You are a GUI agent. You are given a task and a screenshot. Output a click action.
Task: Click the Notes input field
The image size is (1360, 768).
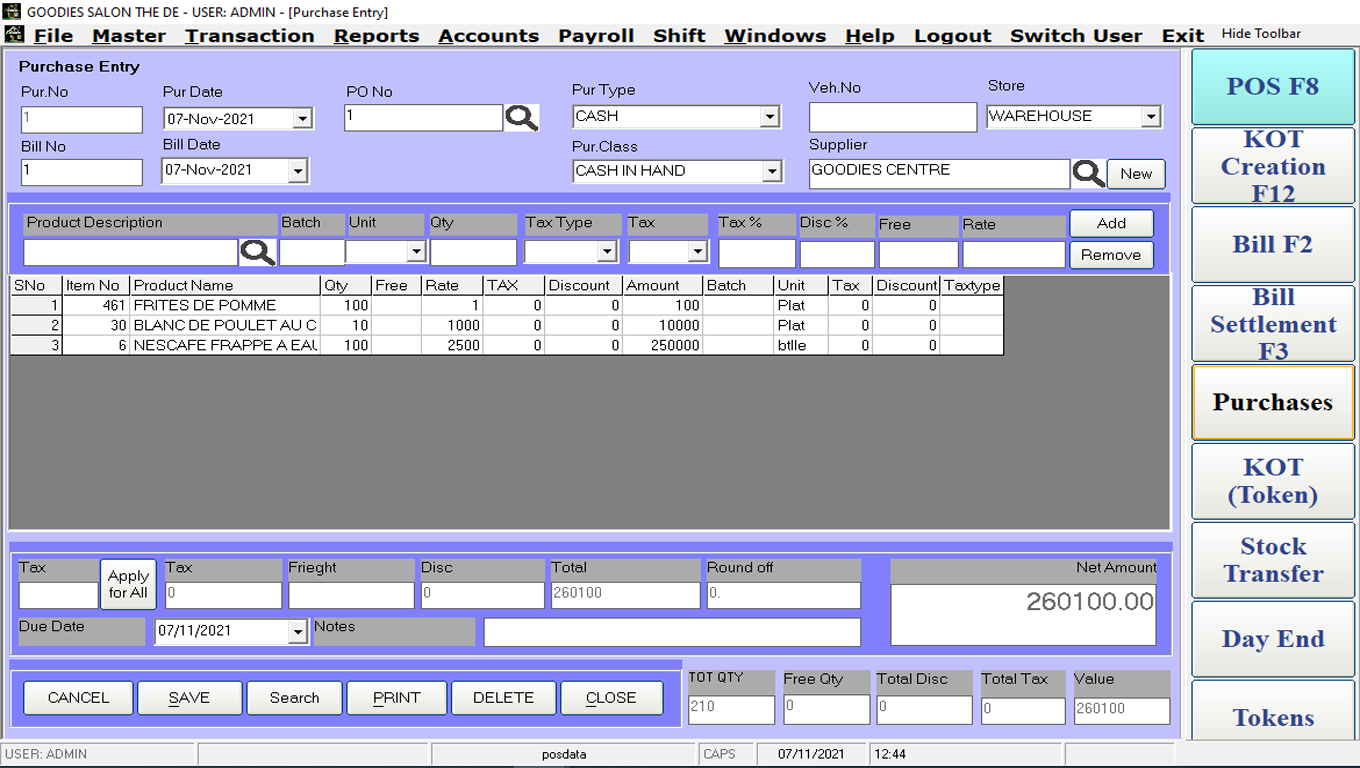point(672,632)
